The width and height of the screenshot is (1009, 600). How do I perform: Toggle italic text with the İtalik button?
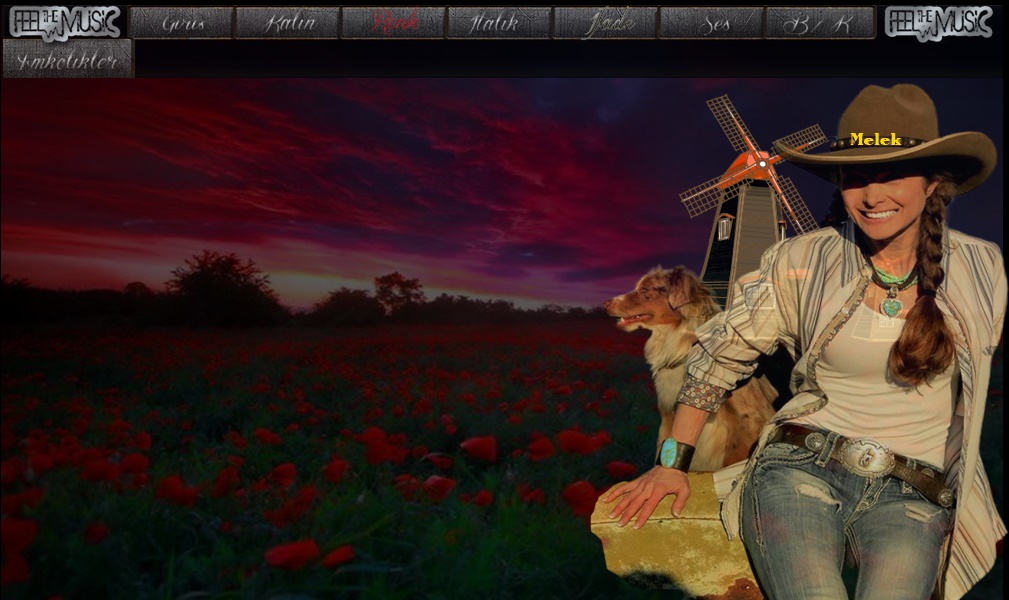coord(499,23)
